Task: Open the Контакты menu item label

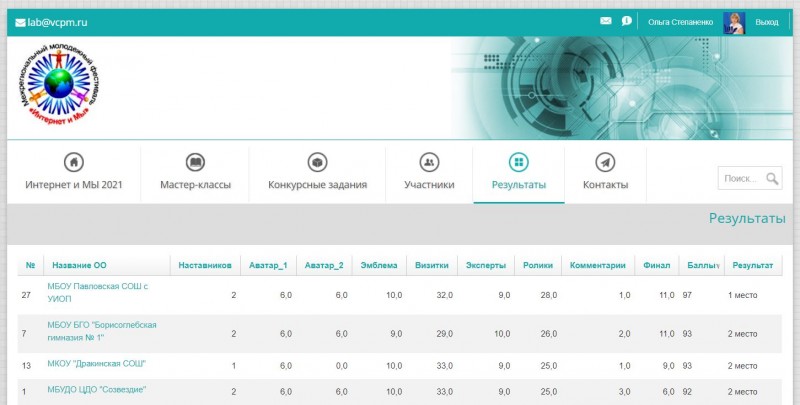Action: click(x=605, y=185)
